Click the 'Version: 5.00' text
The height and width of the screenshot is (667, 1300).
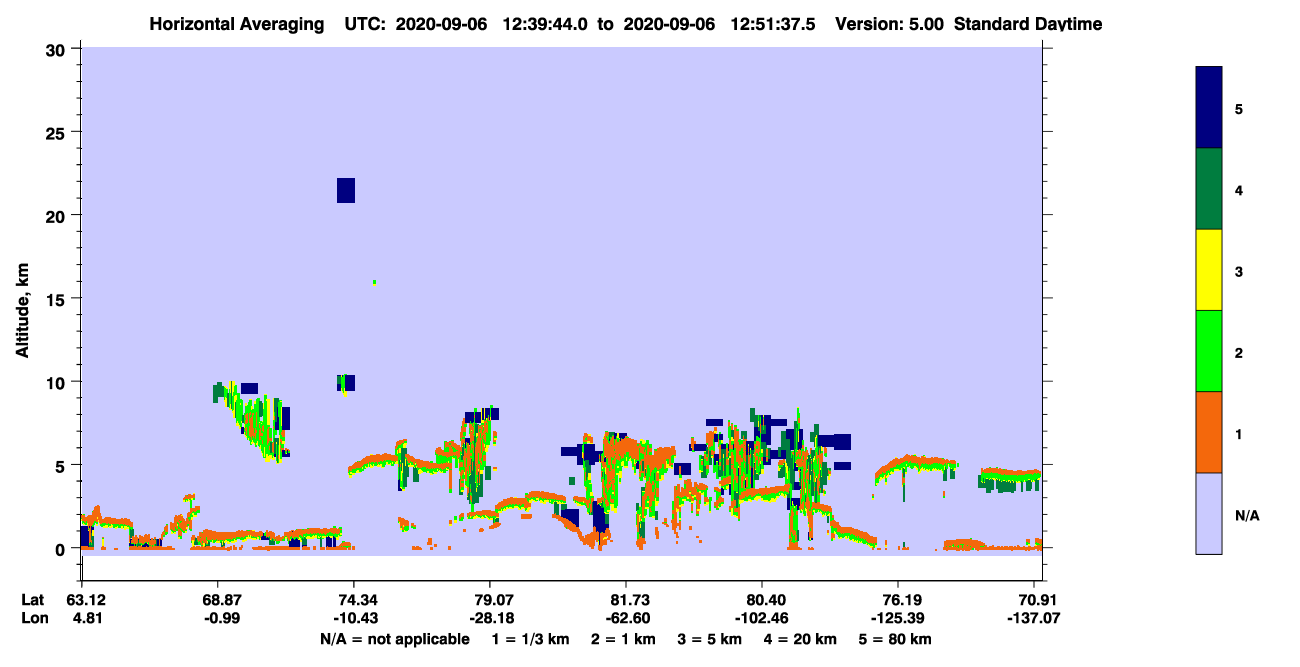tap(889, 24)
